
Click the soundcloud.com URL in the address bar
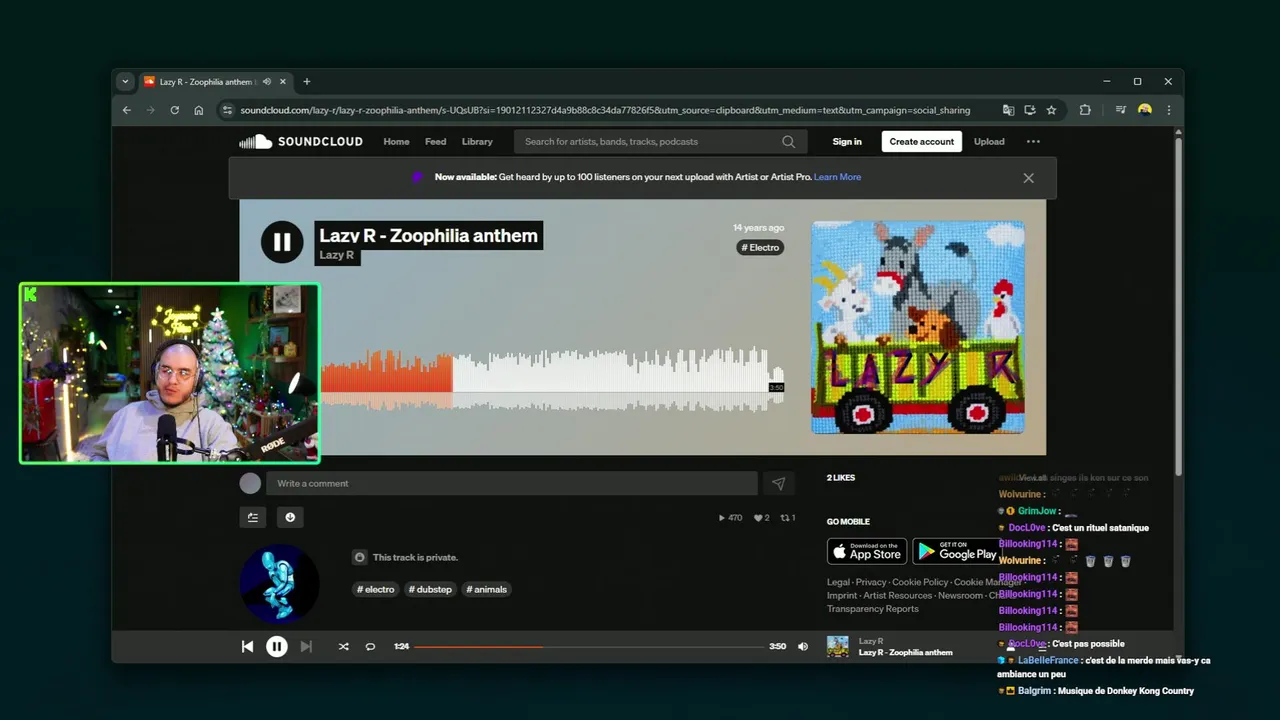[605, 110]
